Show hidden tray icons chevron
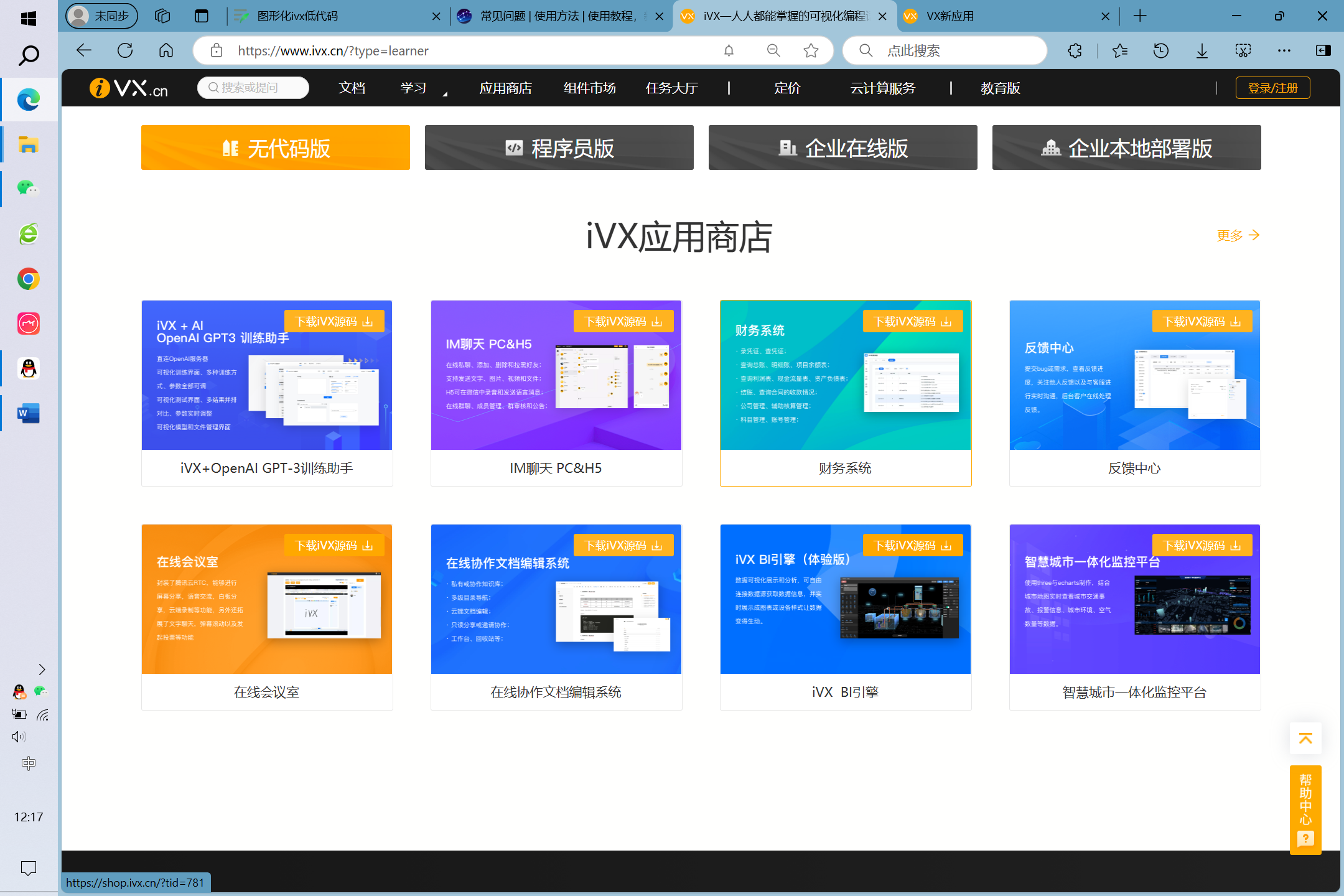This screenshot has width=1344, height=896. pyautogui.click(x=42, y=670)
